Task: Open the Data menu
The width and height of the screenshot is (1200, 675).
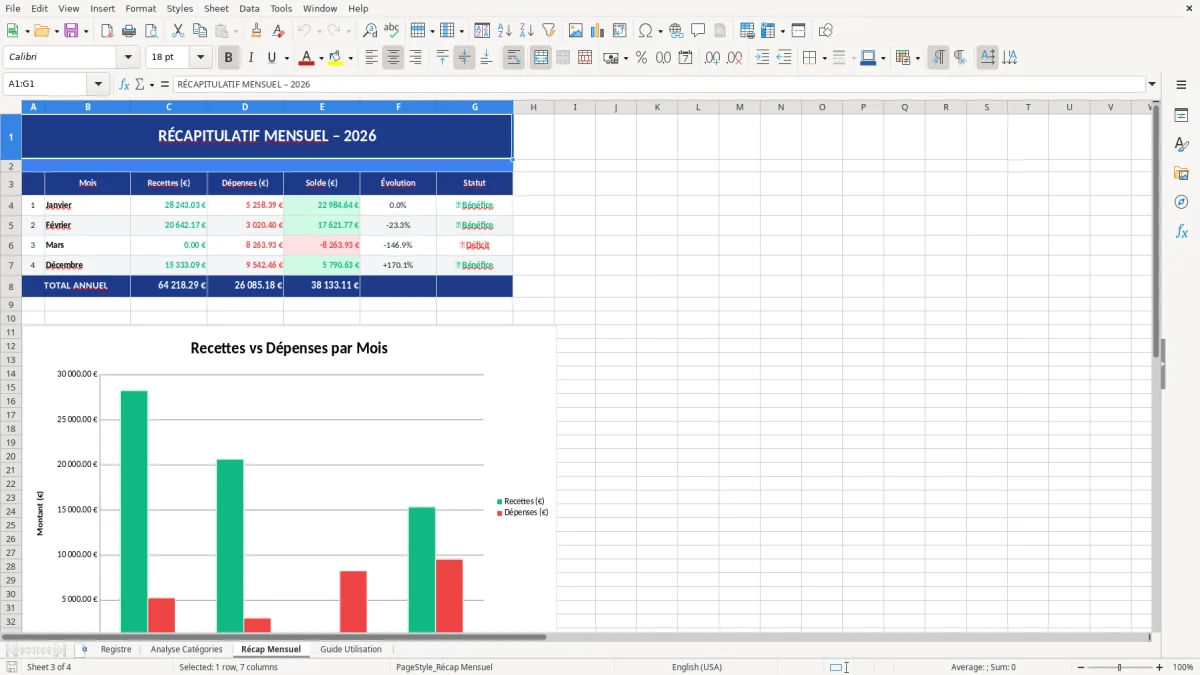Action: pyautogui.click(x=249, y=8)
